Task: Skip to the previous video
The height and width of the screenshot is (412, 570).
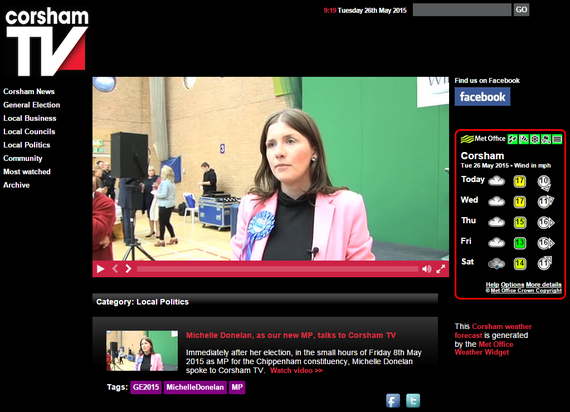Action: 115,269
